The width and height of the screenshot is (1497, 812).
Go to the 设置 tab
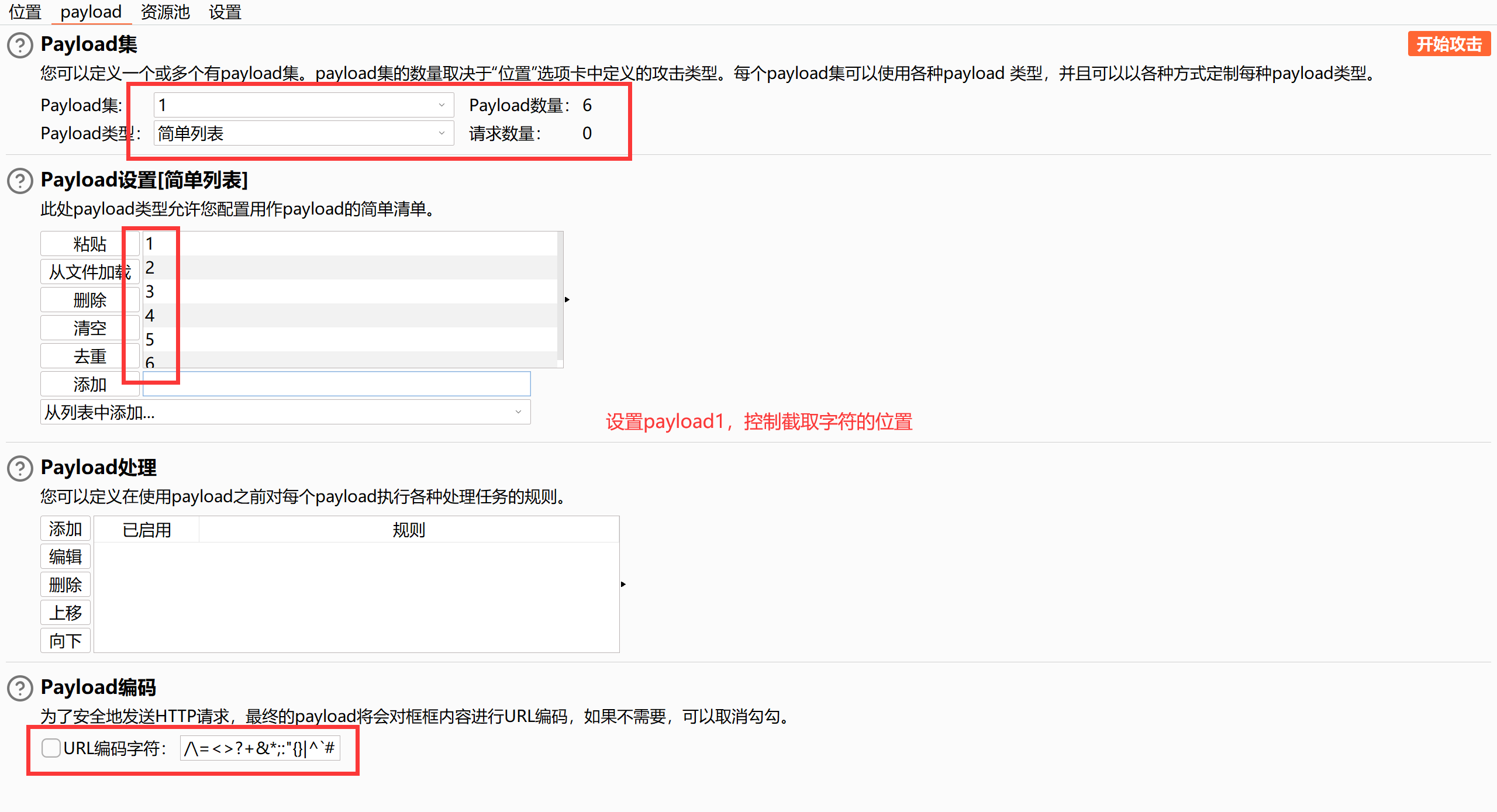(225, 12)
